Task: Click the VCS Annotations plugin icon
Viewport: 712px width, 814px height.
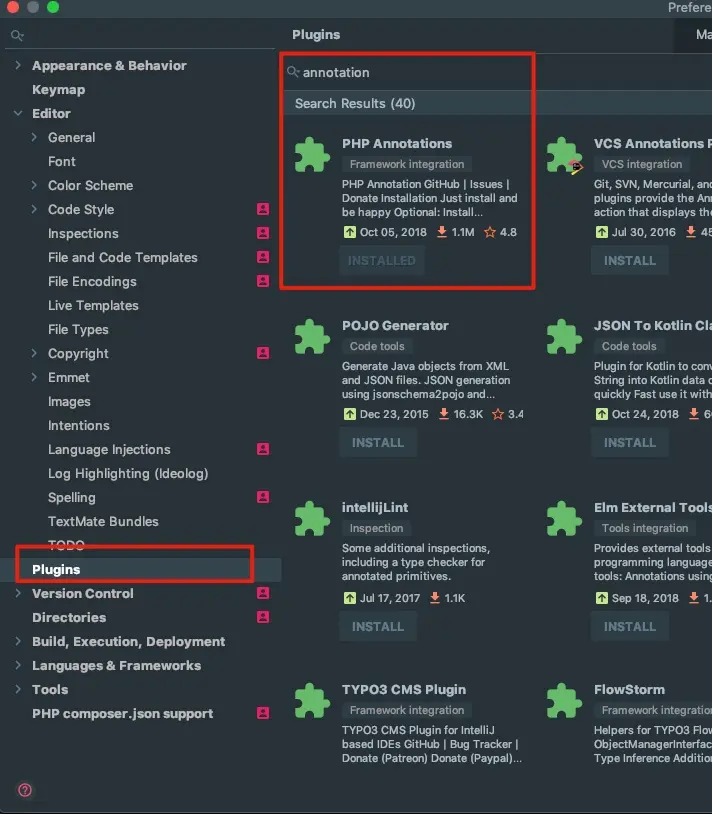Action: click(x=564, y=154)
